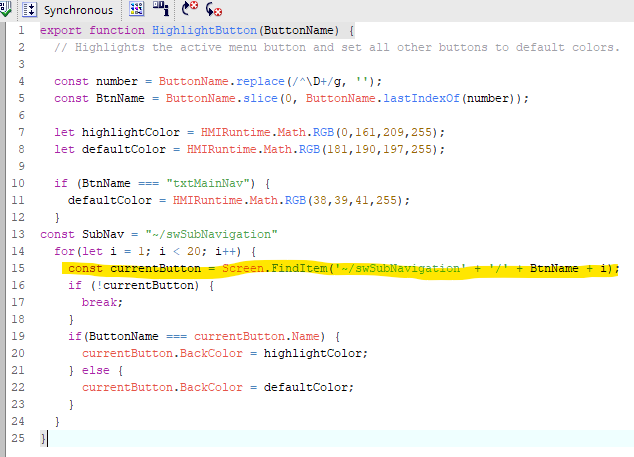Click 'i < 20' loop condition
Image resolution: width=634 pixels, height=457 pixels.
[180, 252]
